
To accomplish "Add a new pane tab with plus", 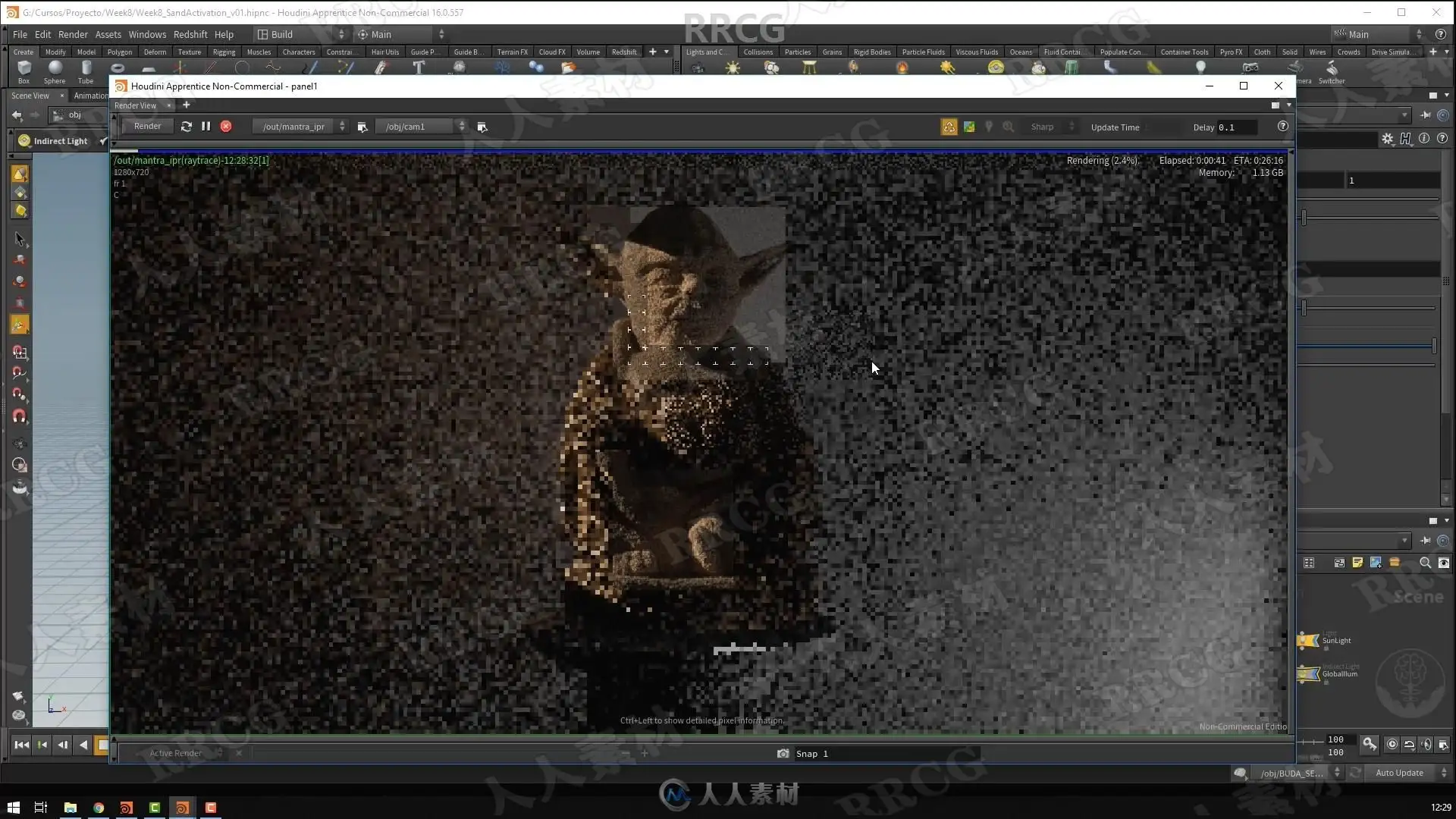I will click(187, 105).
